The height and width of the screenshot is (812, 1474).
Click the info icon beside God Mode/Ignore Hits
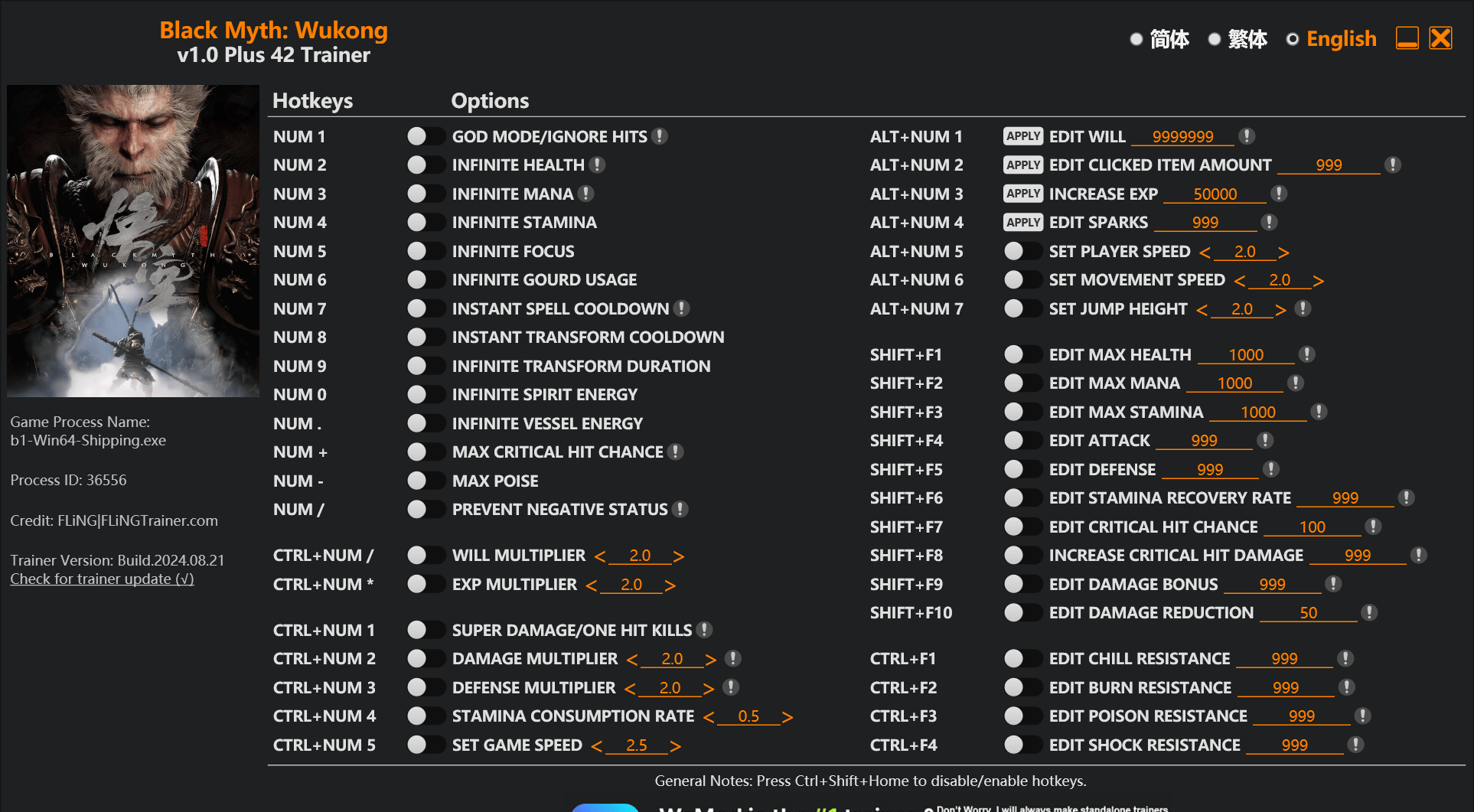(x=660, y=136)
